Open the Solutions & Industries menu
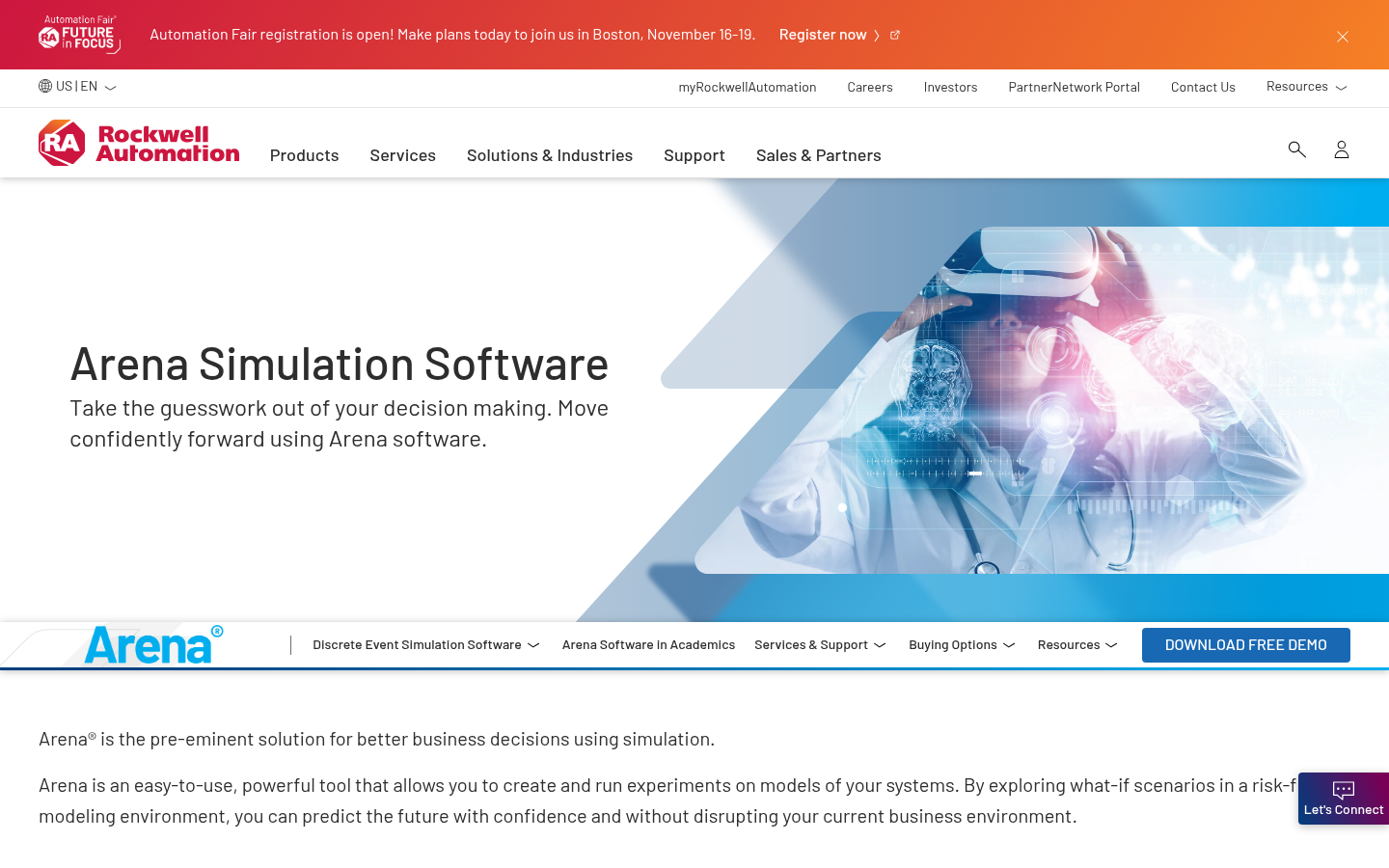The width and height of the screenshot is (1389, 868). 550,155
